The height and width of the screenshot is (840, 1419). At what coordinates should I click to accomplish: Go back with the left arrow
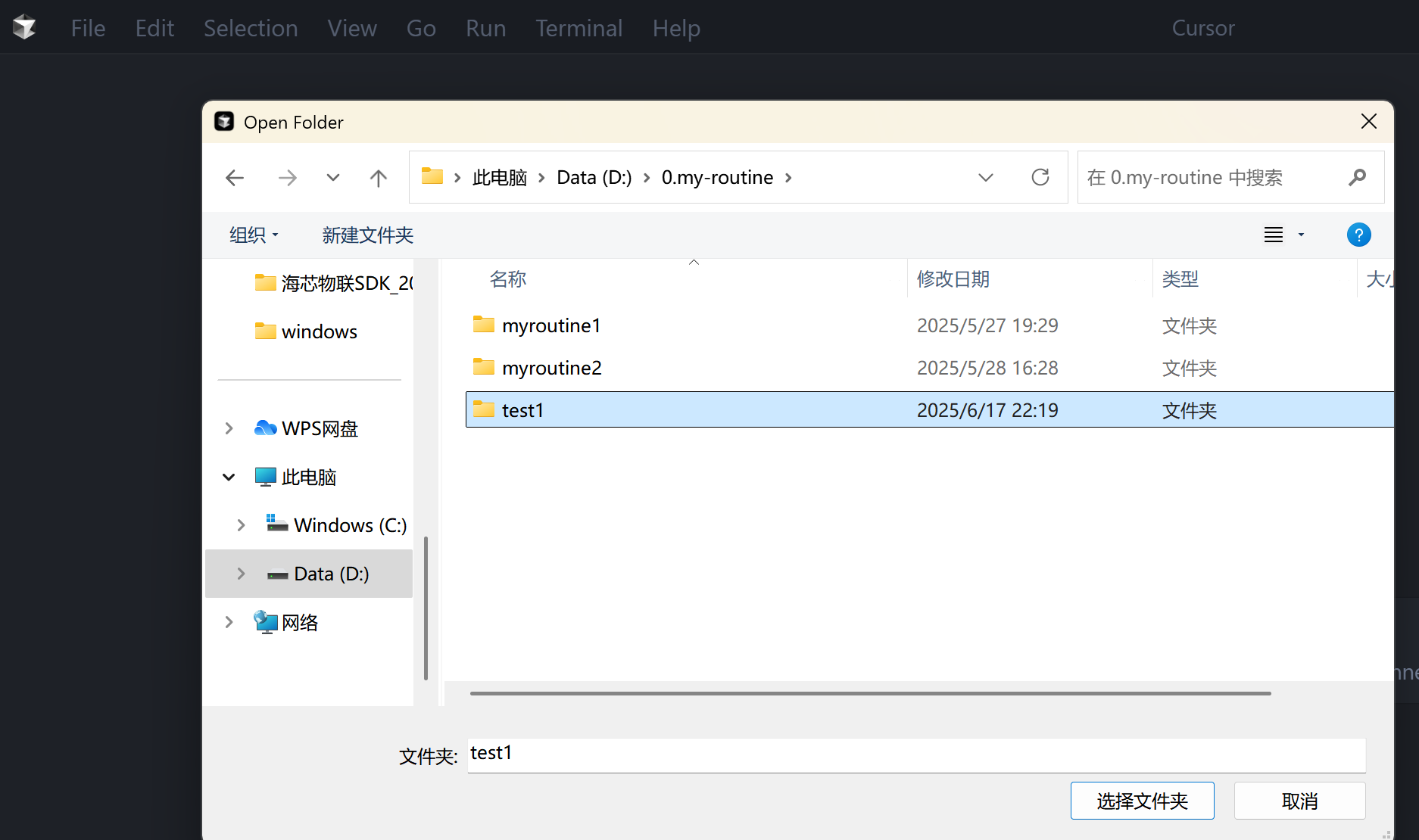tap(235, 178)
